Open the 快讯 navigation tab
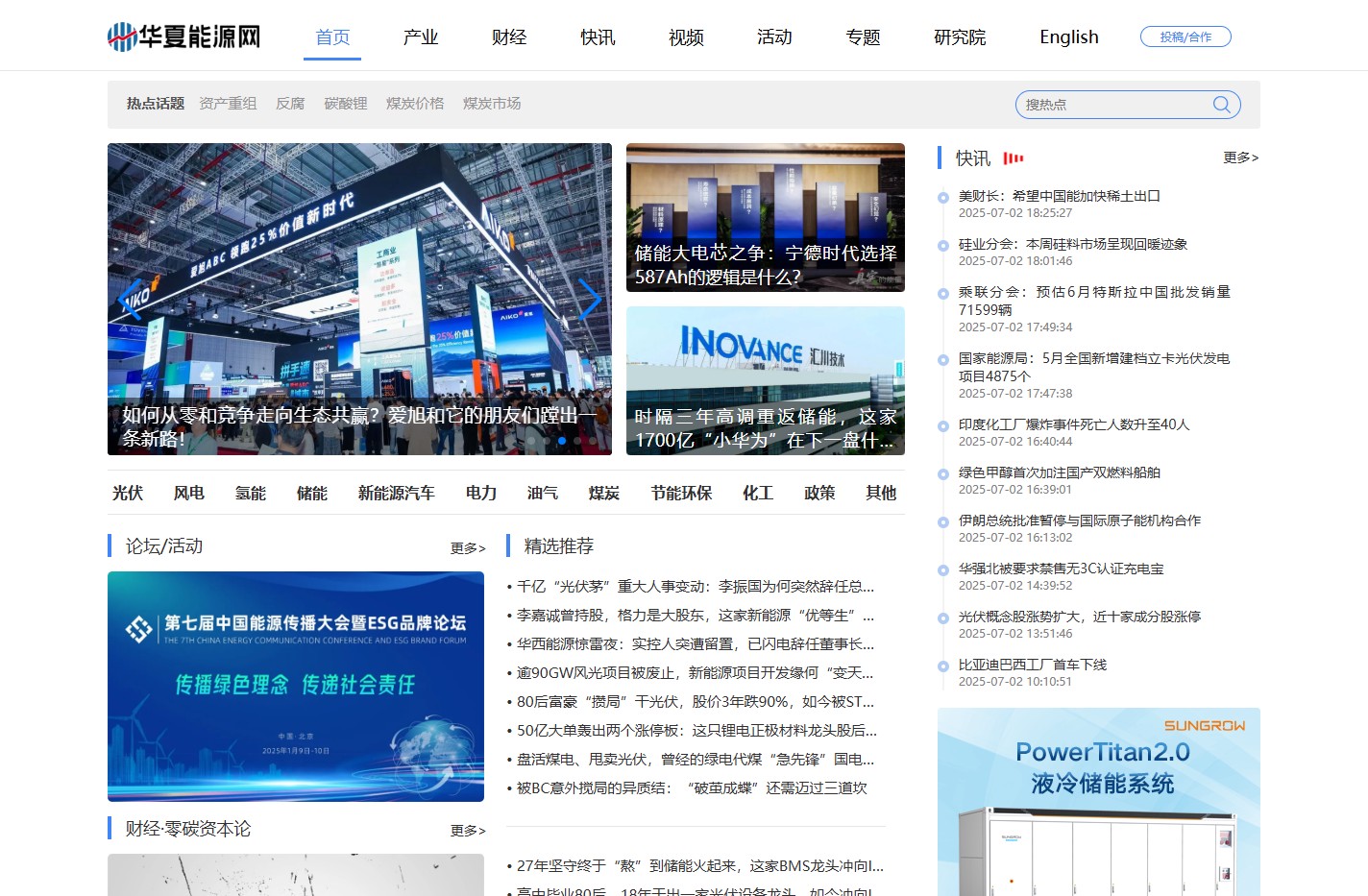Viewport: 1368px width, 896px height. click(598, 37)
